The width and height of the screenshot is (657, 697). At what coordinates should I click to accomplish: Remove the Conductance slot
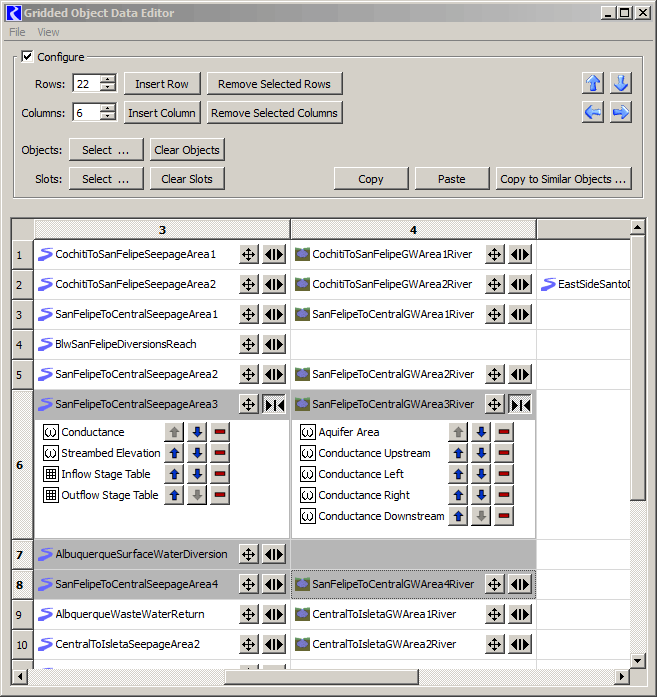pos(220,432)
